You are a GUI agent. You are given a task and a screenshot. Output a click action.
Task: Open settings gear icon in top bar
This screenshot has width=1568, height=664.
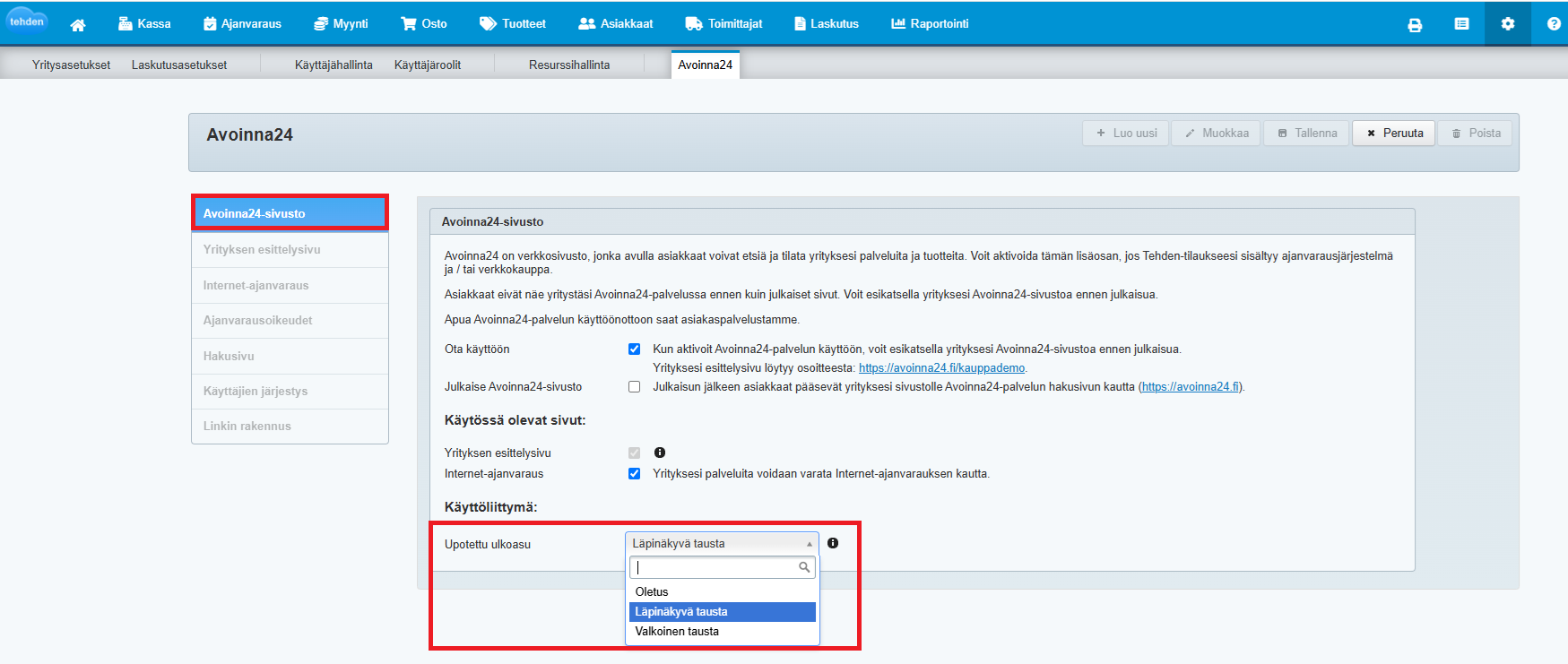click(1508, 24)
